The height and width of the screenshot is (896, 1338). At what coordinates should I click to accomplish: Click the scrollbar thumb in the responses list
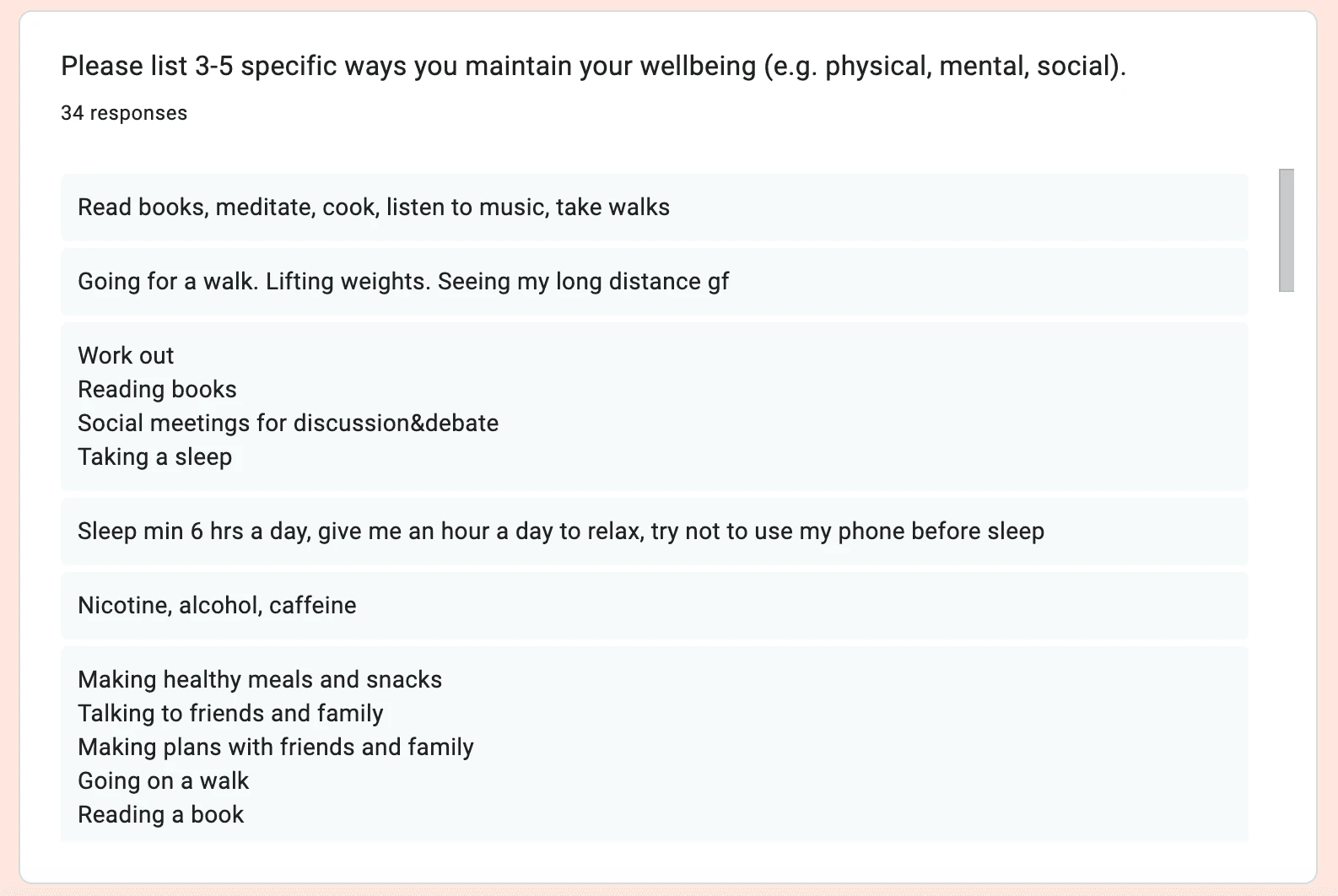tap(1286, 229)
